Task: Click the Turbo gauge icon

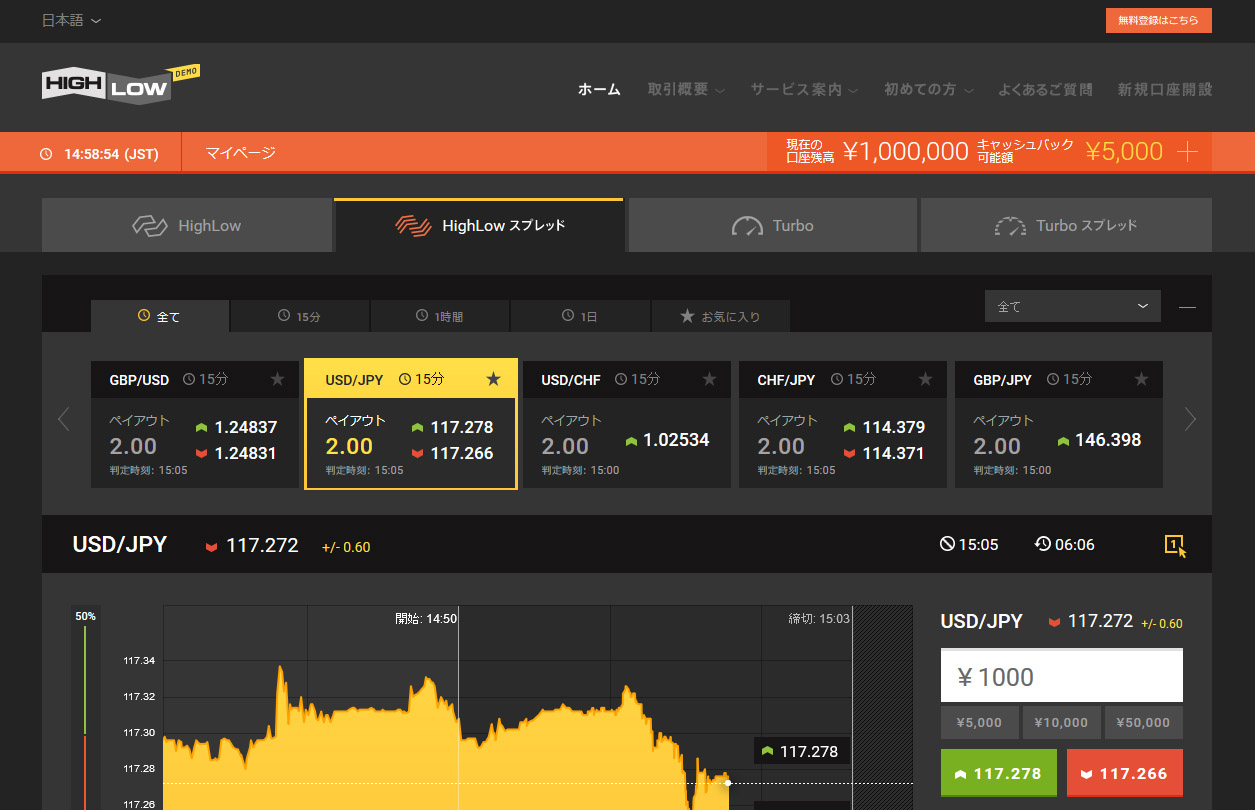Action: point(747,226)
